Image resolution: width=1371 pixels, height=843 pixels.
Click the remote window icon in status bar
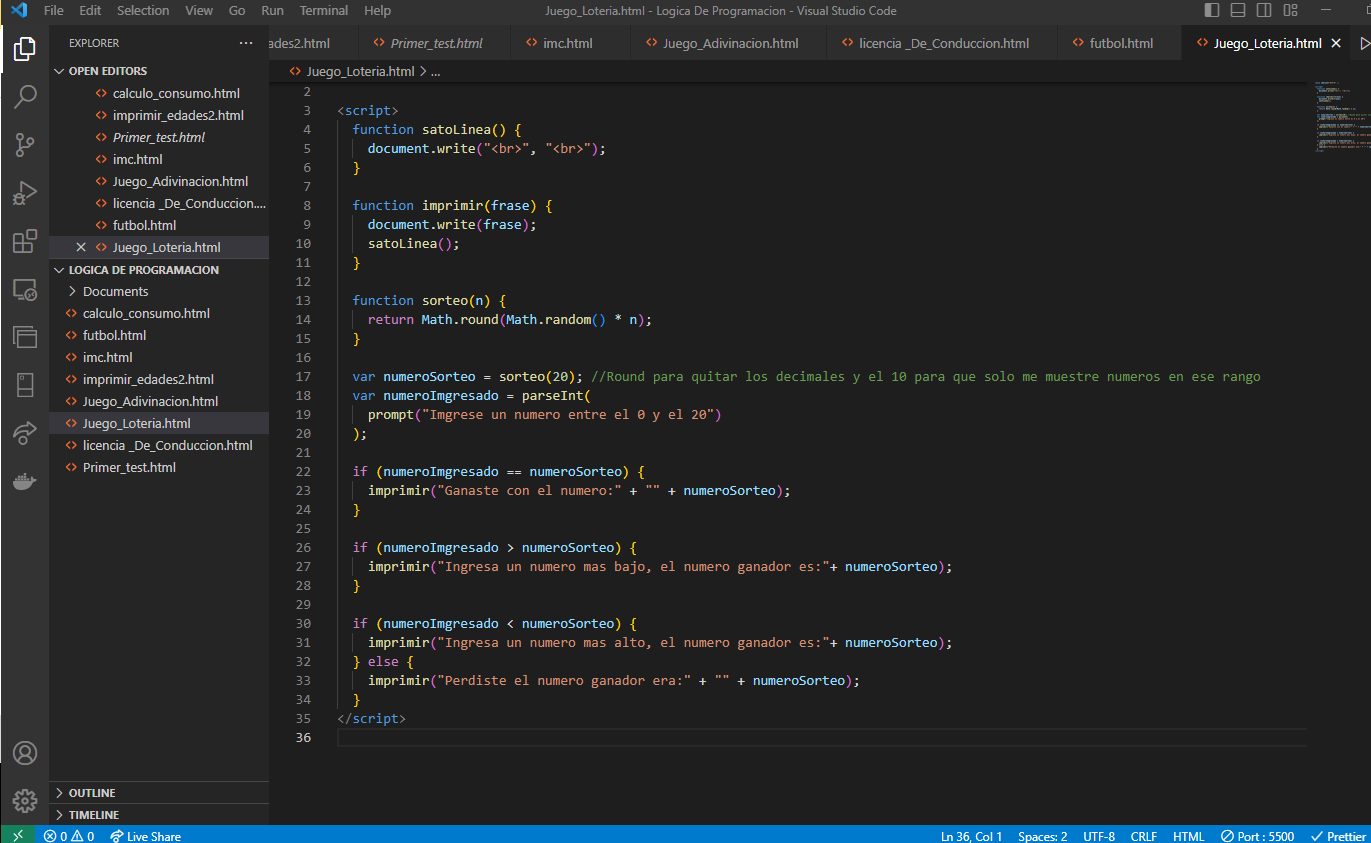tap(17, 835)
